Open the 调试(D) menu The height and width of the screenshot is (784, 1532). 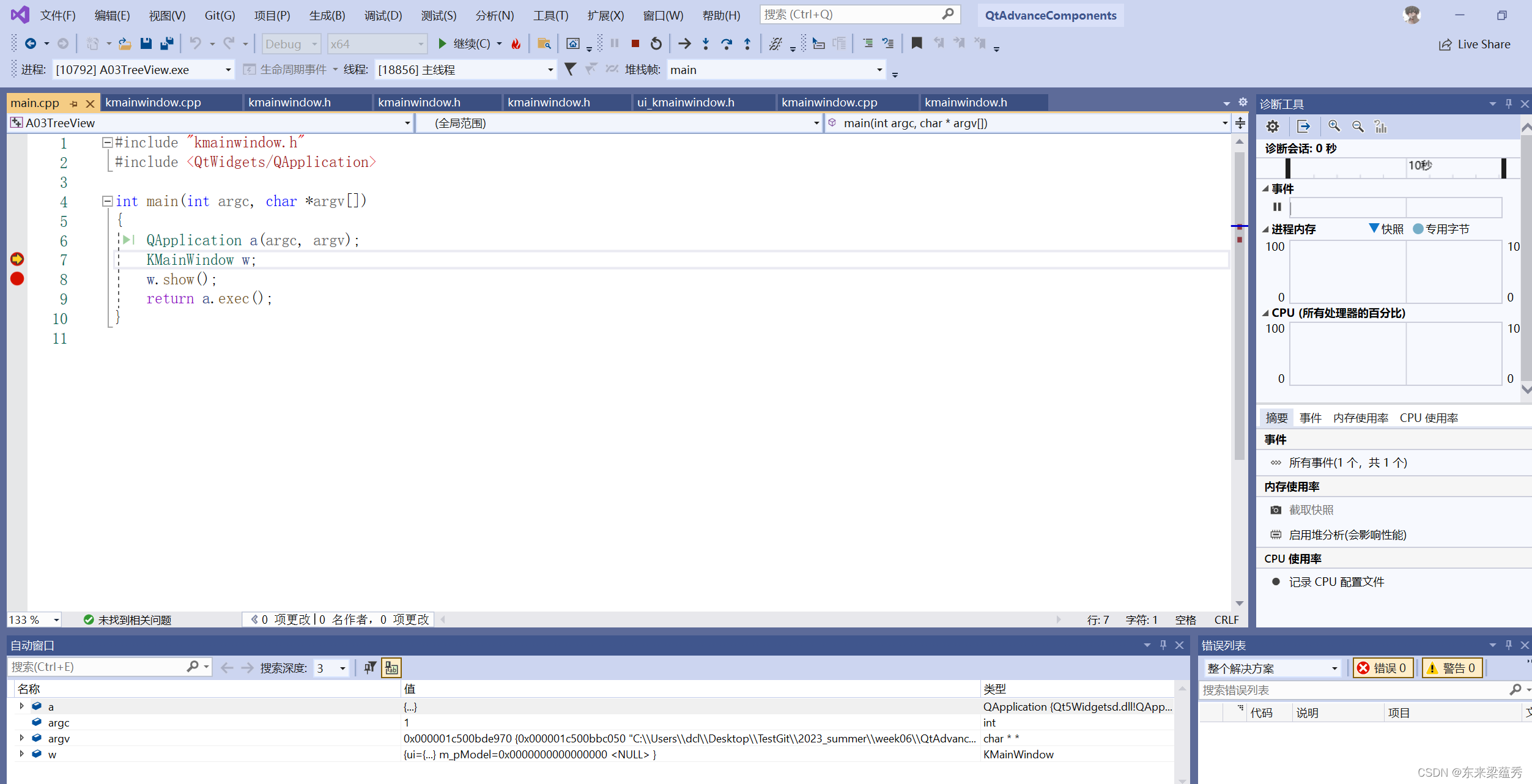tap(383, 15)
